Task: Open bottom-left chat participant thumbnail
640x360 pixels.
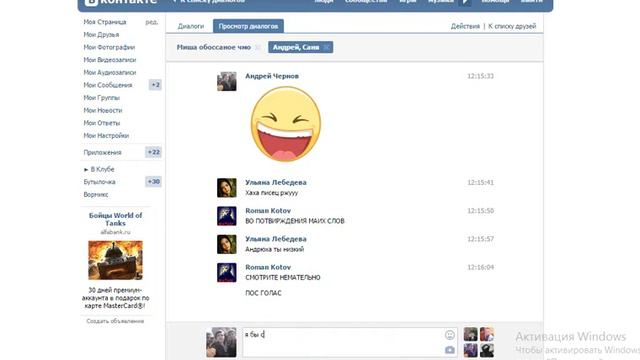Action: 470,350
